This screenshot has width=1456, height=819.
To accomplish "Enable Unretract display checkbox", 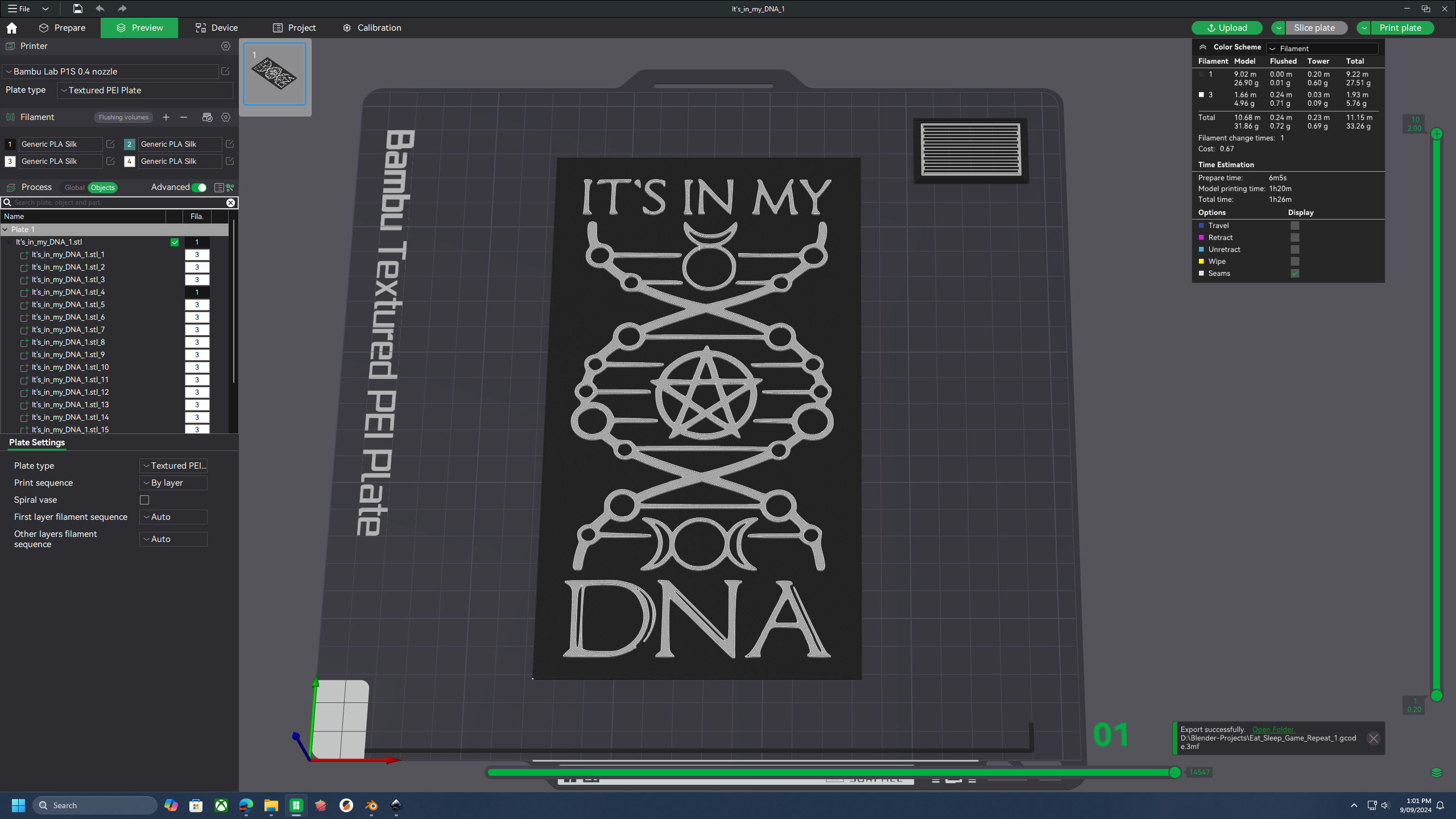I will (1295, 250).
